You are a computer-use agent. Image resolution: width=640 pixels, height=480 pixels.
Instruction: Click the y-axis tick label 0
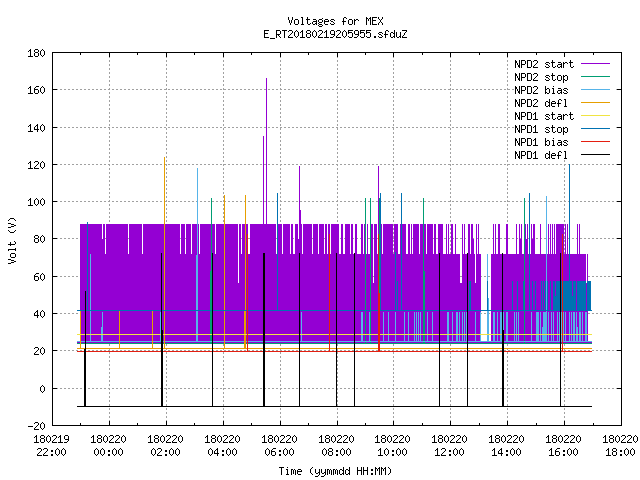point(42,389)
